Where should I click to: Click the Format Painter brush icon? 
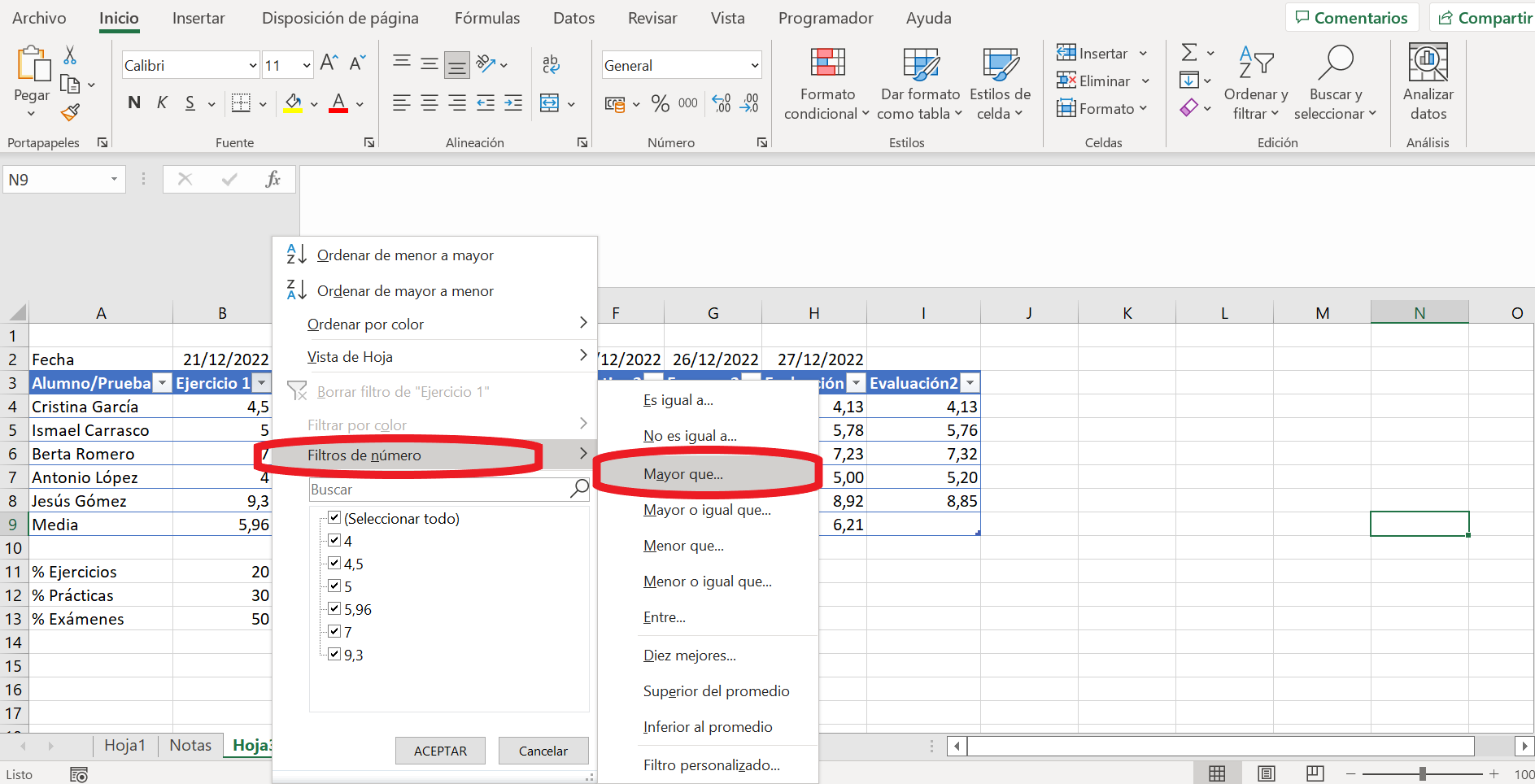tap(71, 112)
